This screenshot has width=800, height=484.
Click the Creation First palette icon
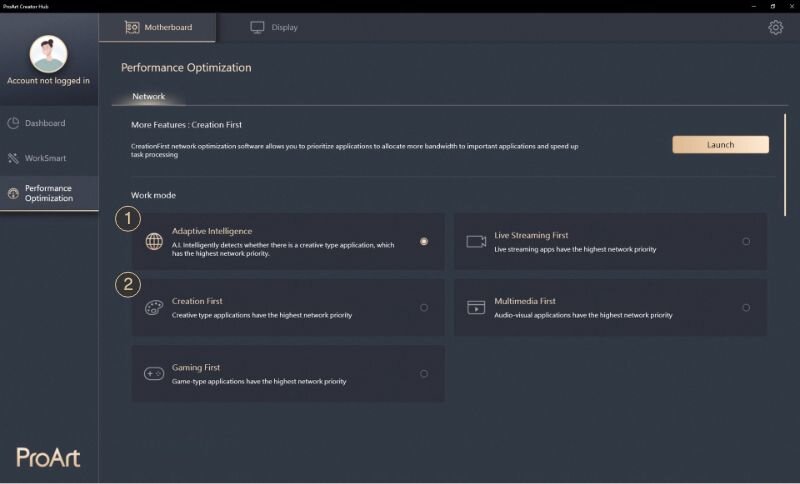[154, 308]
